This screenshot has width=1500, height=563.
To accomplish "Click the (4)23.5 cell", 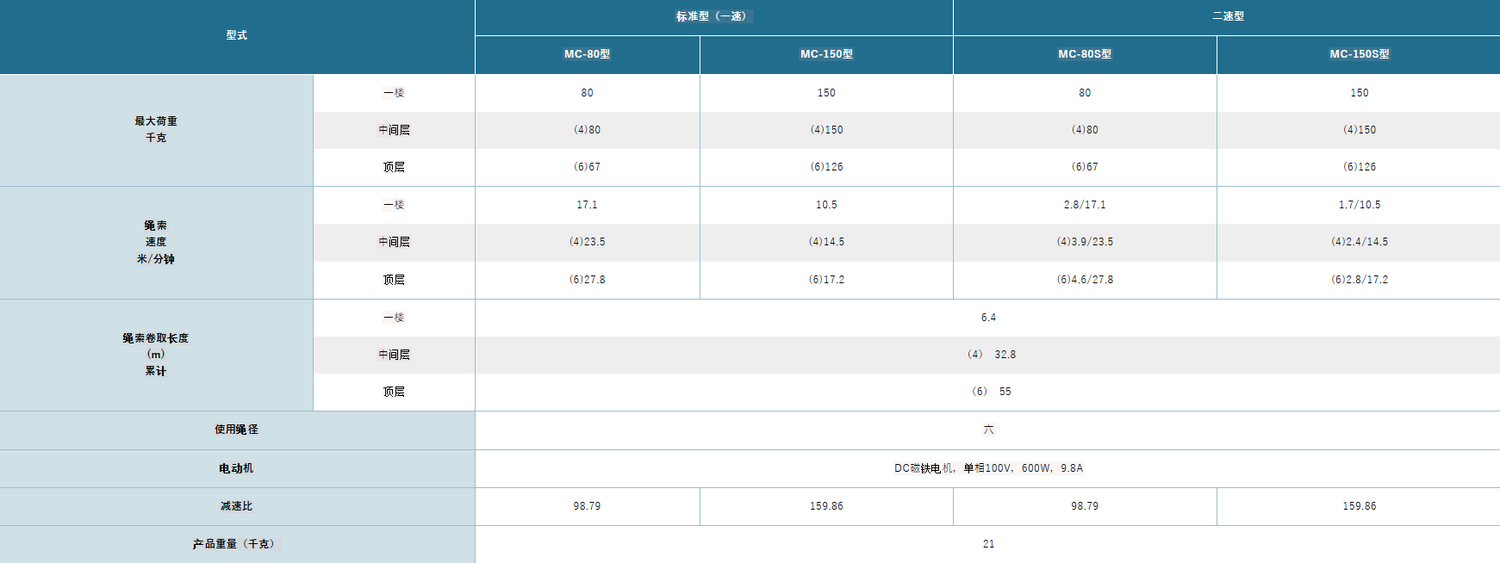I will click(x=587, y=242).
